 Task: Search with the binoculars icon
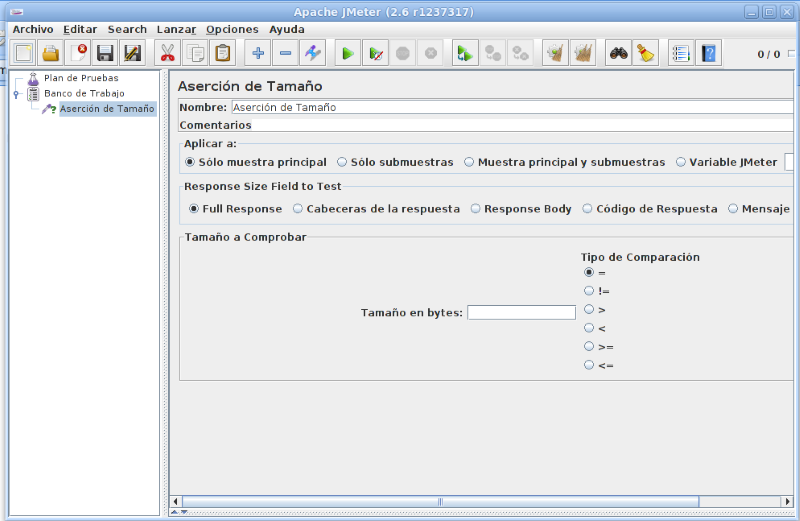coord(618,53)
